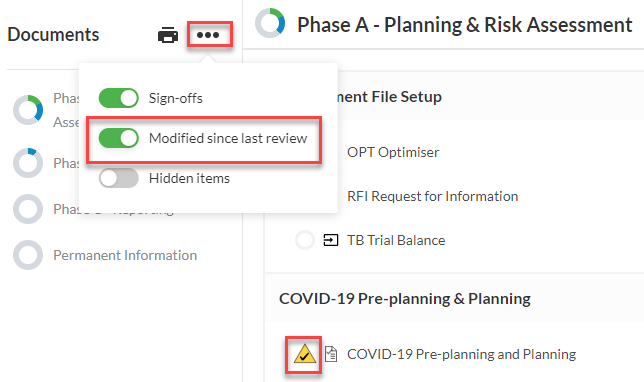Viewport: 644px width, 382px height.
Task: Click the COVID-19 Pre-planning & Planning section header
Action: click(x=405, y=299)
